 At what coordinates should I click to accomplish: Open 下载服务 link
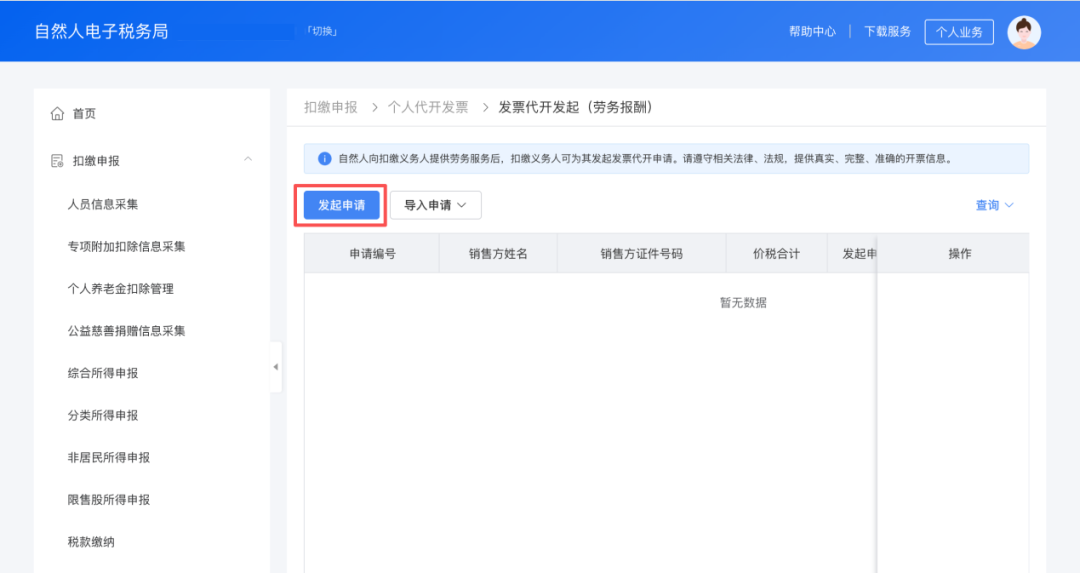click(x=887, y=32)
